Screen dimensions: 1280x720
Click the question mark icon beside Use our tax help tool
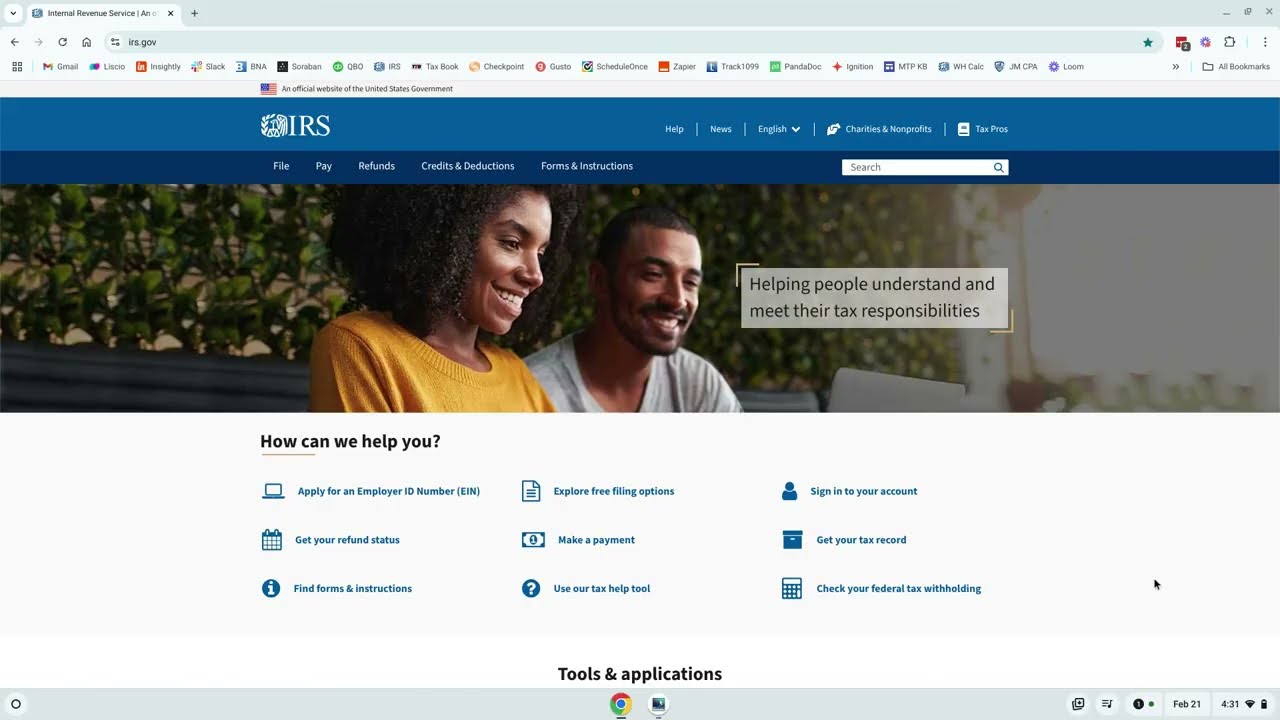coord(531,588)
